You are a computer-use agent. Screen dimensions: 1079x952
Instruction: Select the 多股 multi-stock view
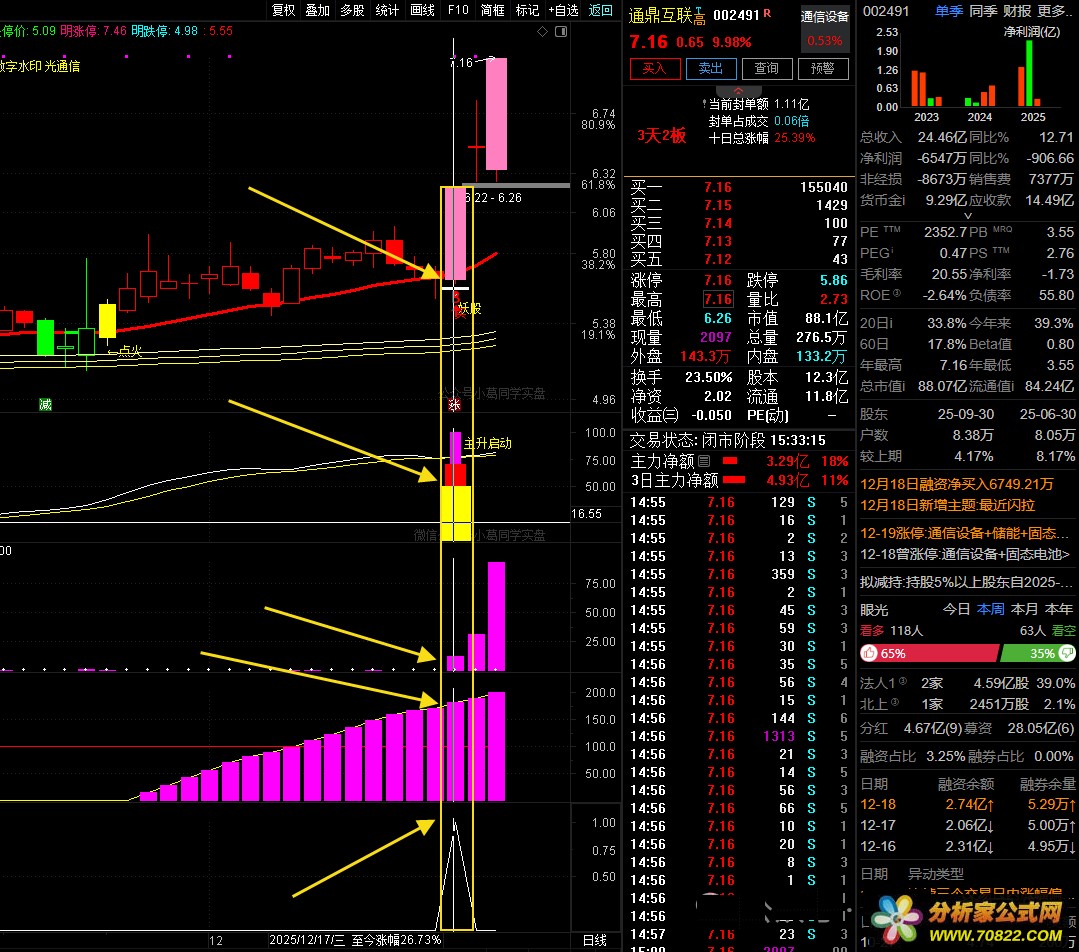pos(352,10)
